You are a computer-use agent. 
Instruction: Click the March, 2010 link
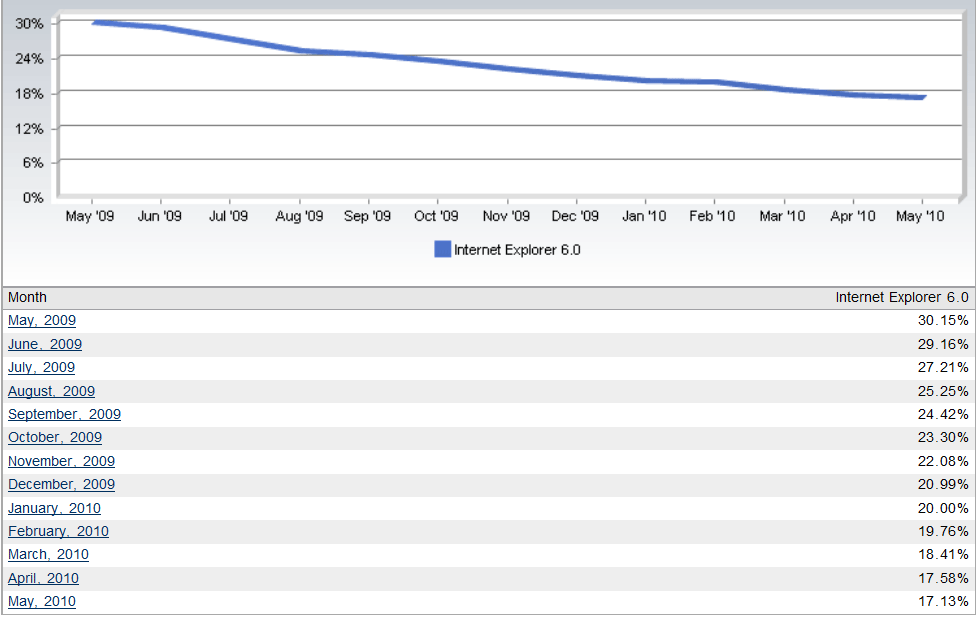point(48,554)
